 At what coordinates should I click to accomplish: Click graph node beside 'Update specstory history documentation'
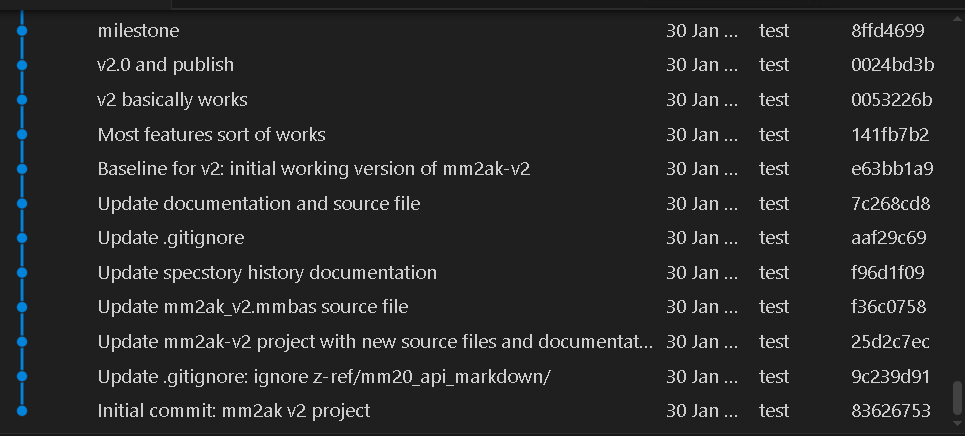[x=22, y=273]
